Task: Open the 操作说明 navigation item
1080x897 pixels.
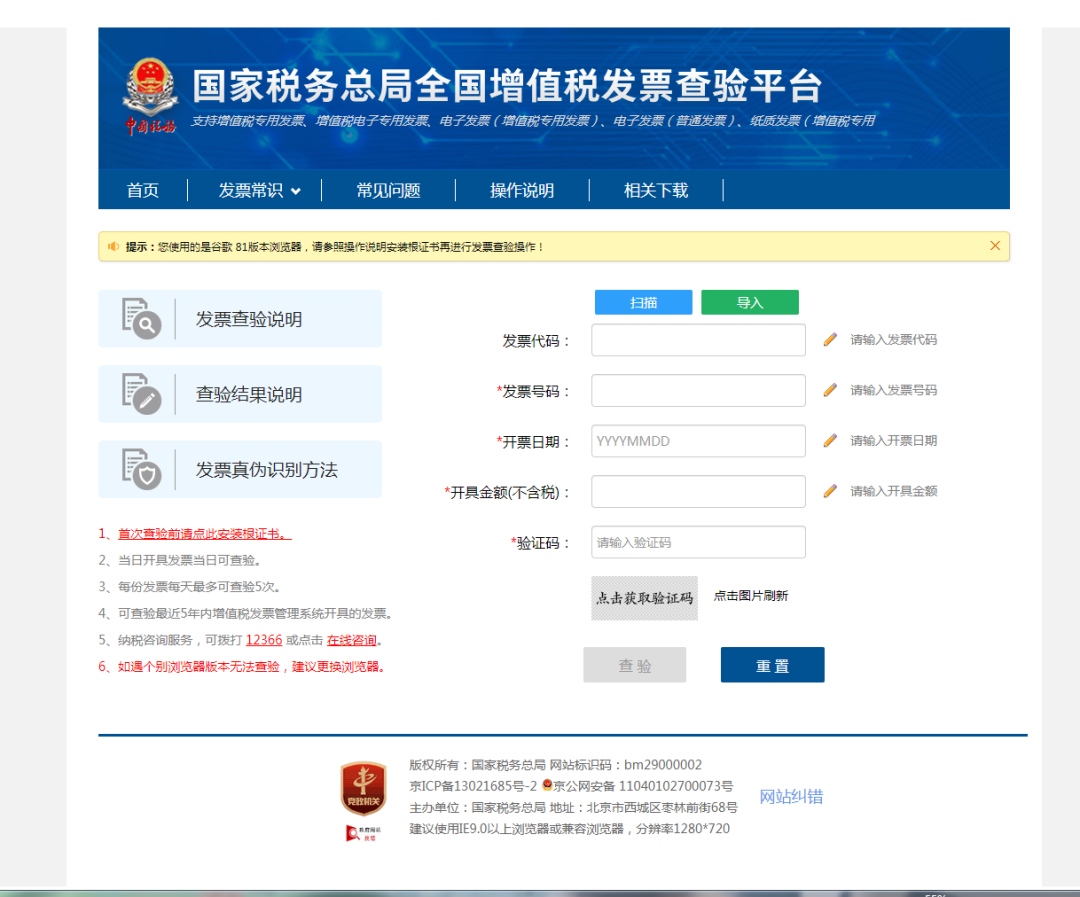Action: (x=522, y=190)
